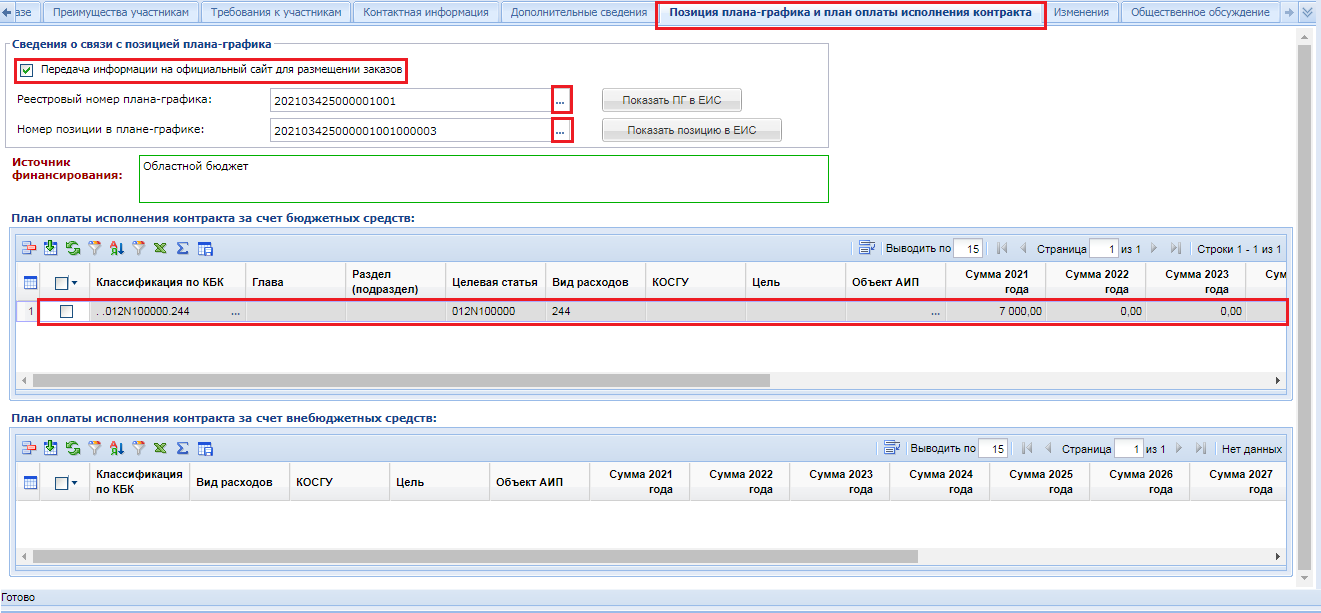Clear filter icon in budget funds toolbar
This screenshot has width=1321, height=613.
[x=139, y=248]
